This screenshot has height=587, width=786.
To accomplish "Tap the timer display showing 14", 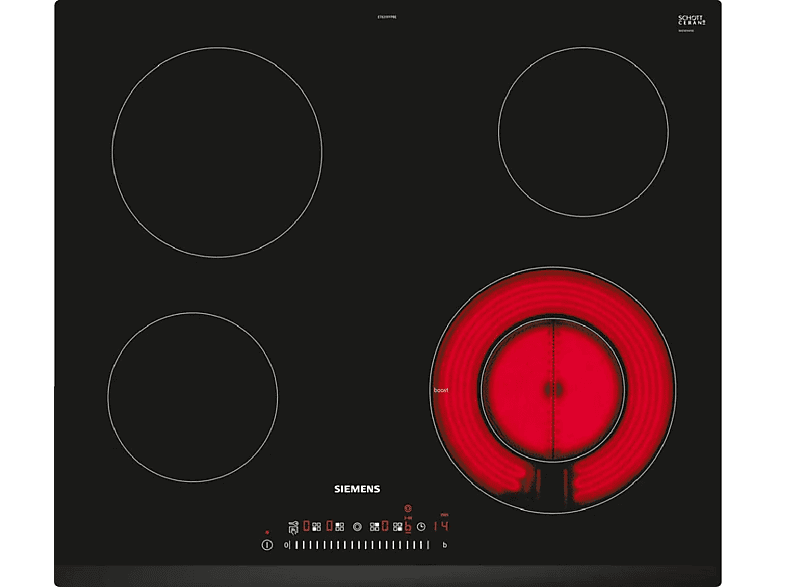I will (441, 526).
